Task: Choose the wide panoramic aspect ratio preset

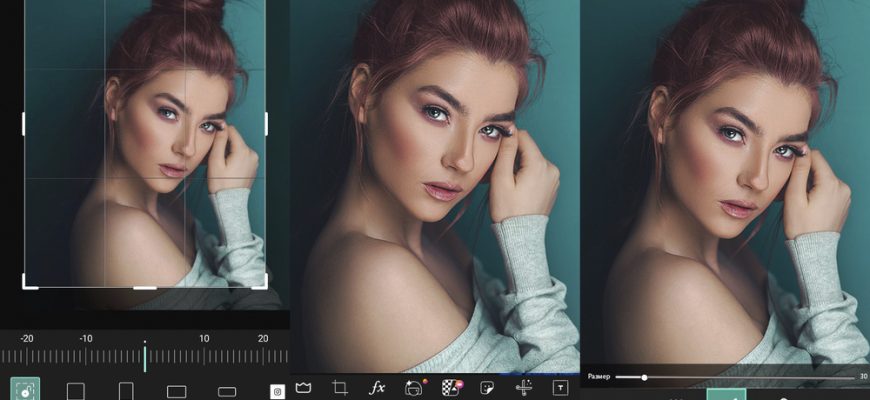Action: pos(227,391)
